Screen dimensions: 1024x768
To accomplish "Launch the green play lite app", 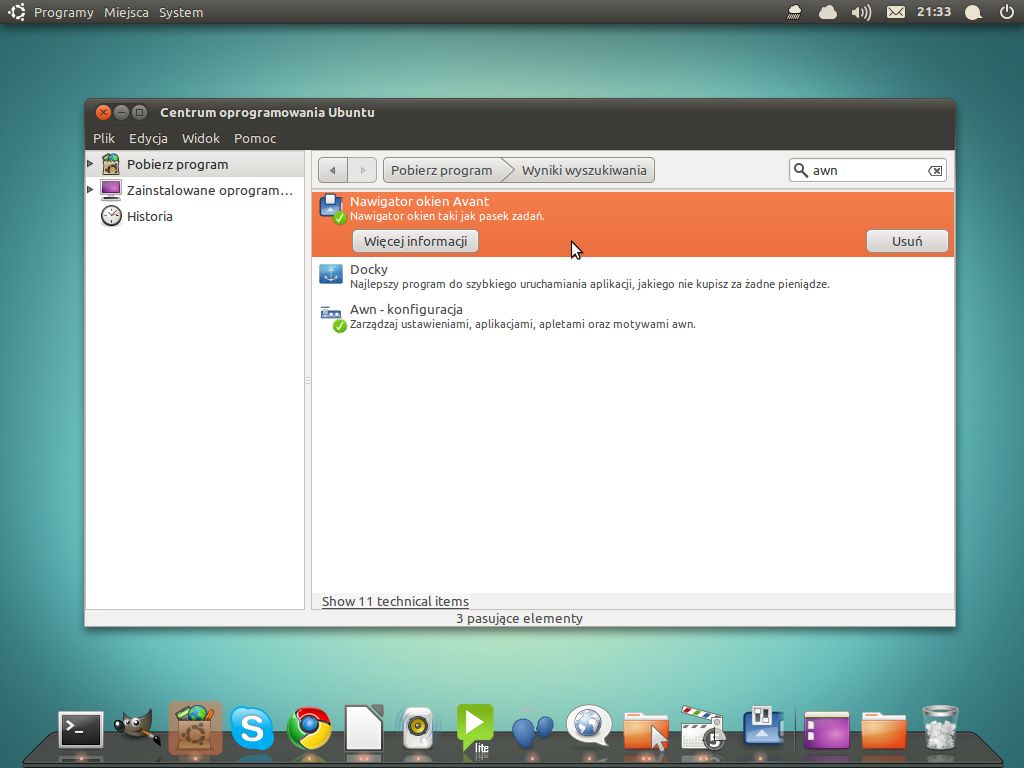I will pos(475,729).
